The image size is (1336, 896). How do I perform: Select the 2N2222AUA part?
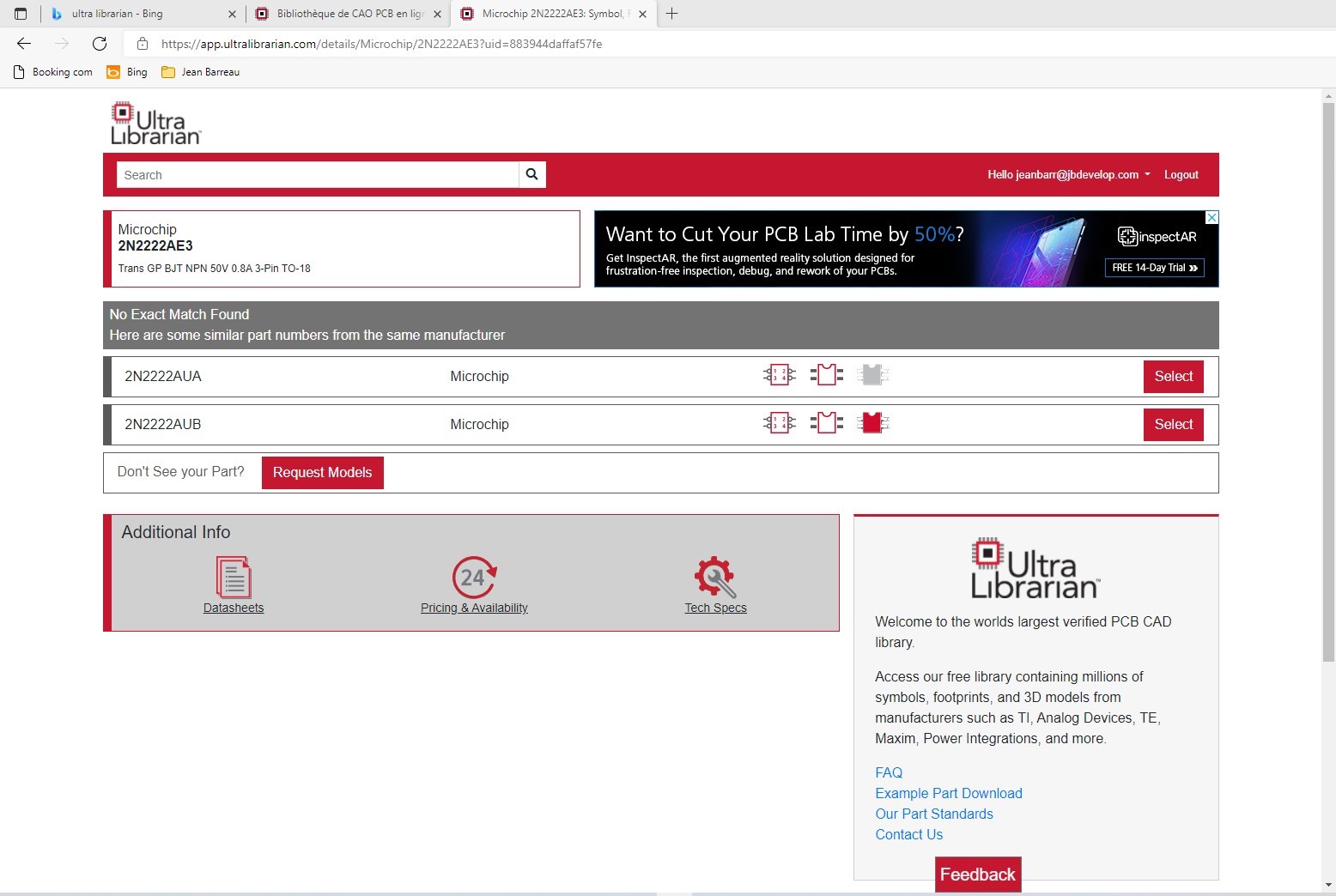point(1173,376)
